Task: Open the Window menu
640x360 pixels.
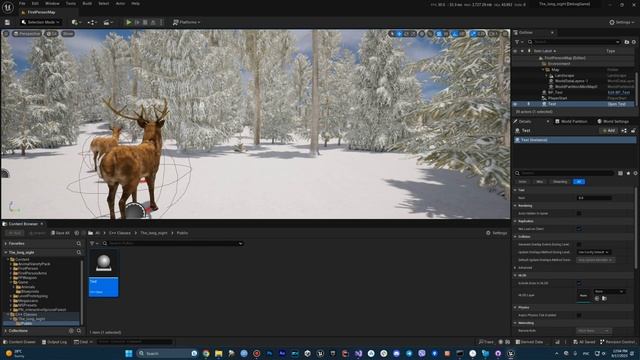Action: (52, 3)
